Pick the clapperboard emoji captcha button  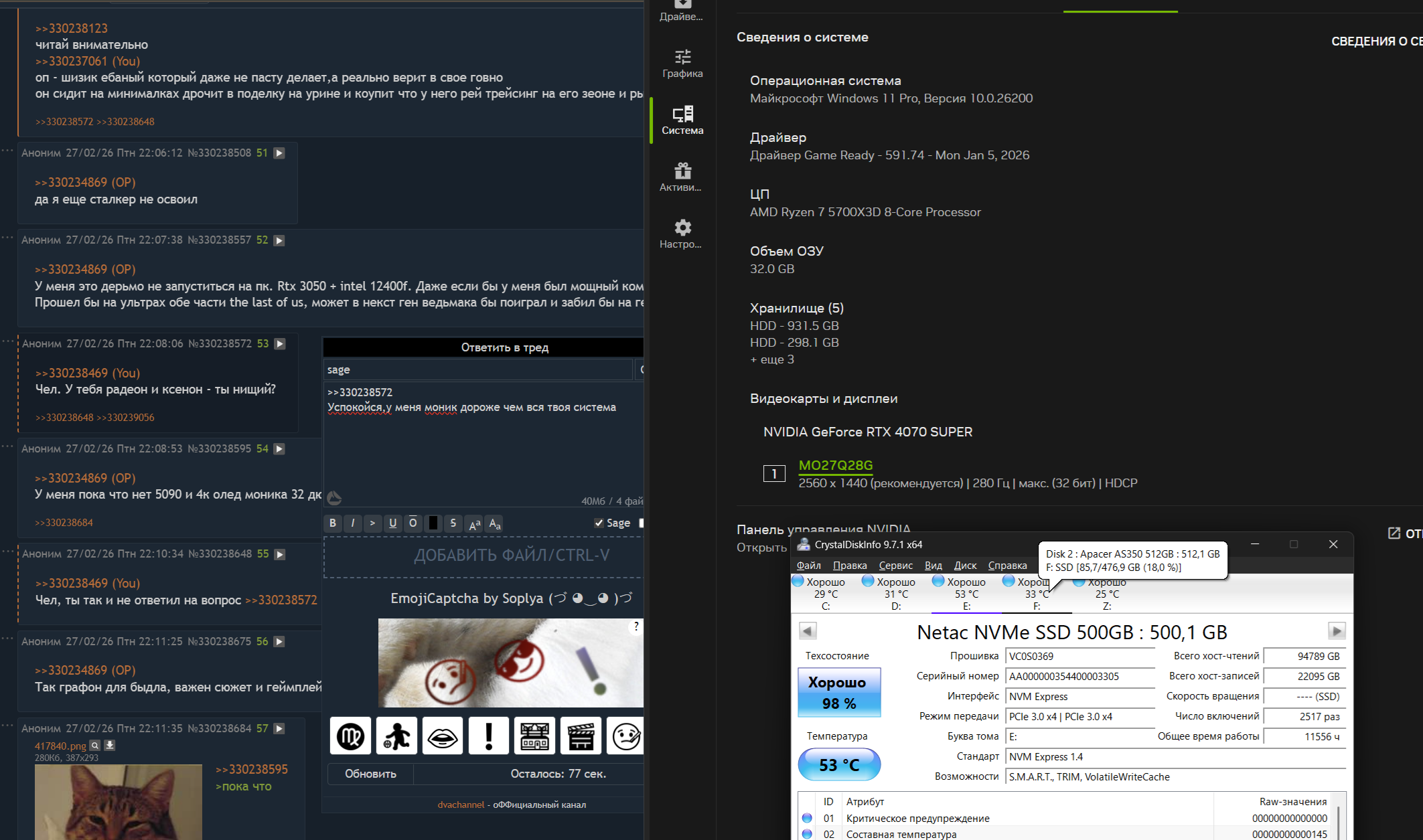(581, 736)
